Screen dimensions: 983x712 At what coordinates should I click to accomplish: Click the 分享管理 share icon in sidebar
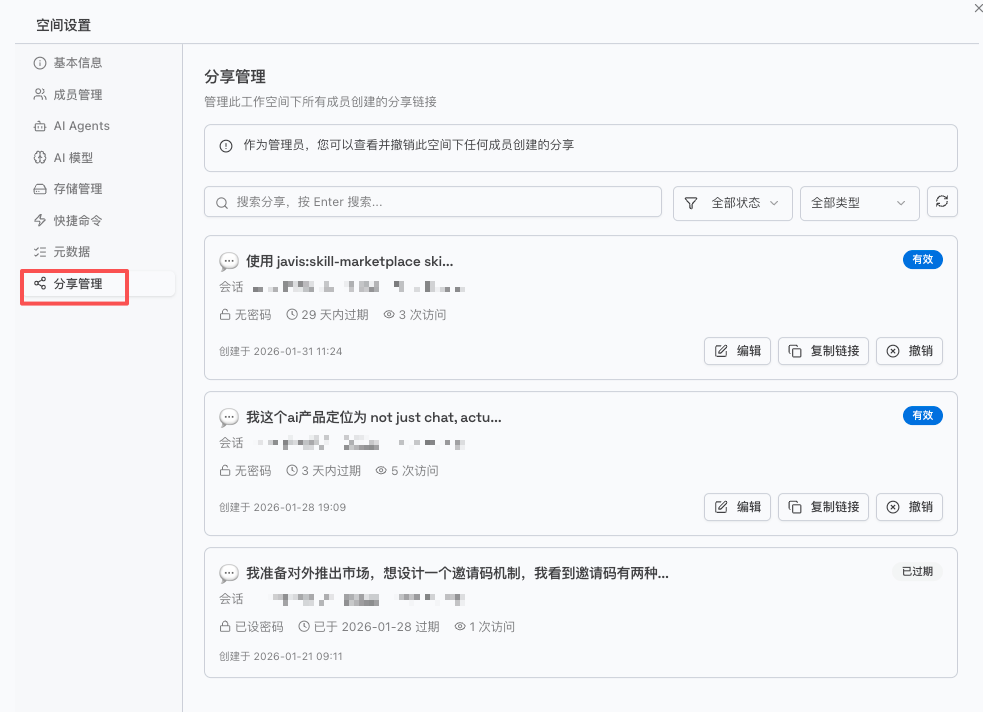tap(40, 283)
